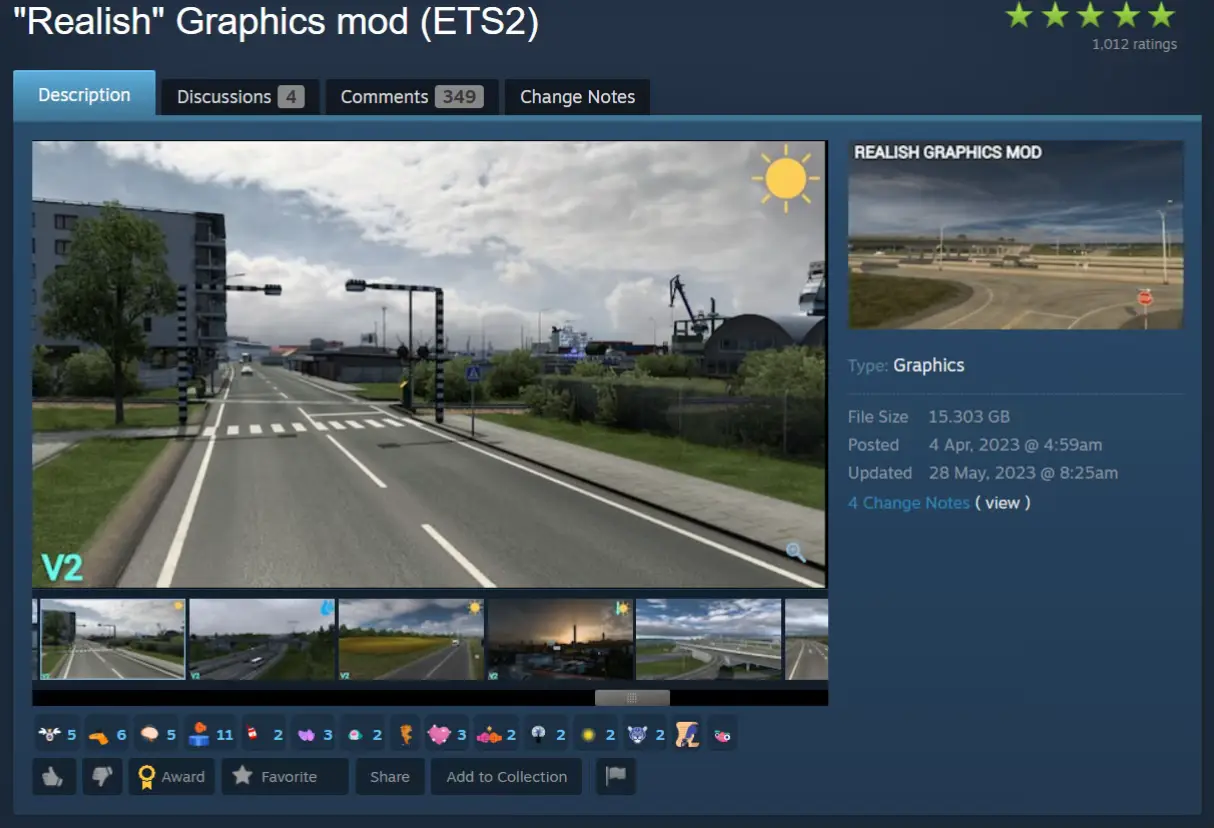Click the tiger face award icon

(x=637, y=735)
